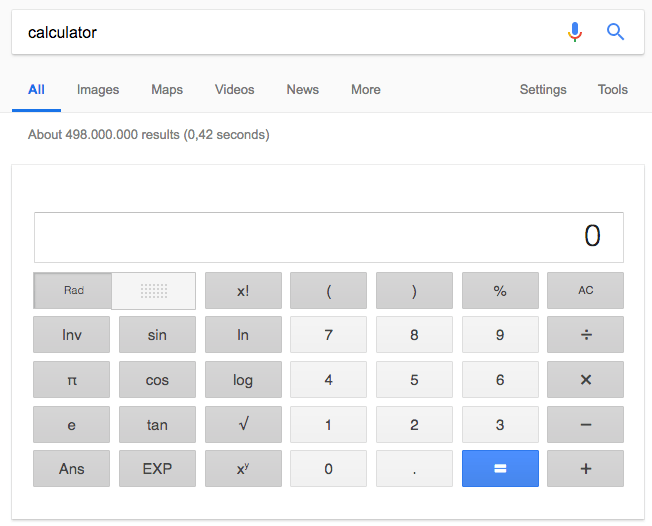Open the search Tools options

tap(612, 90)
